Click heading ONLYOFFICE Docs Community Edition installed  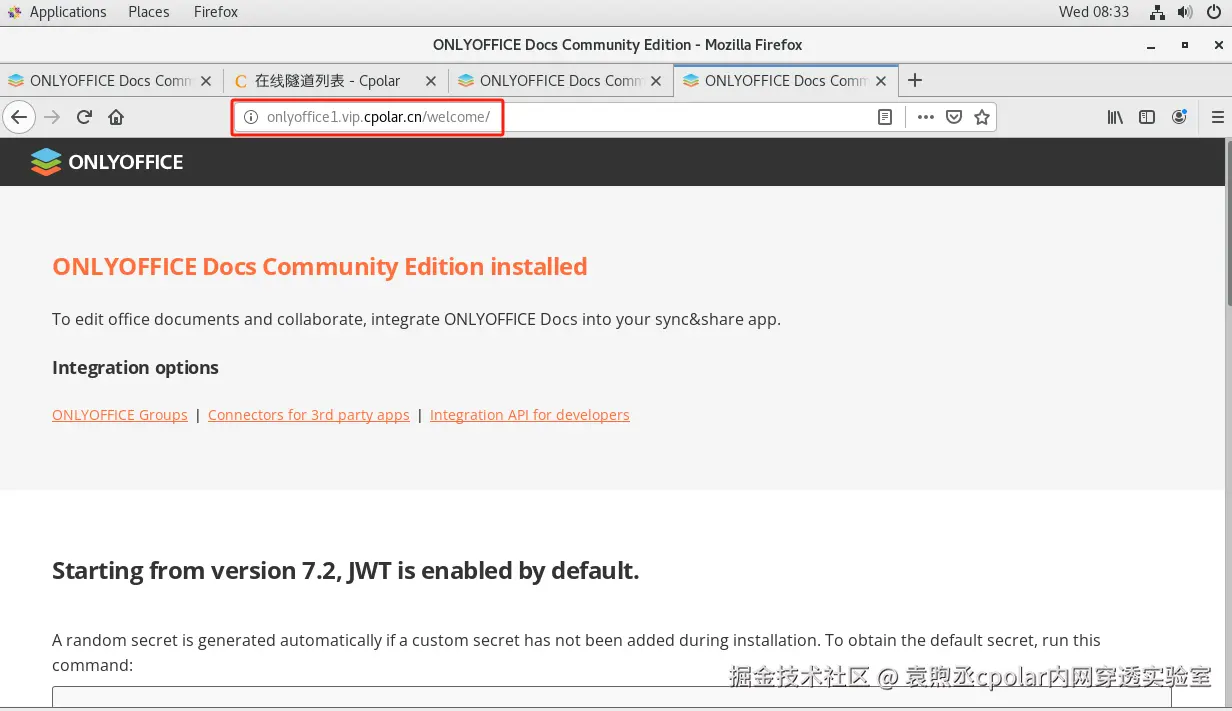320,267
